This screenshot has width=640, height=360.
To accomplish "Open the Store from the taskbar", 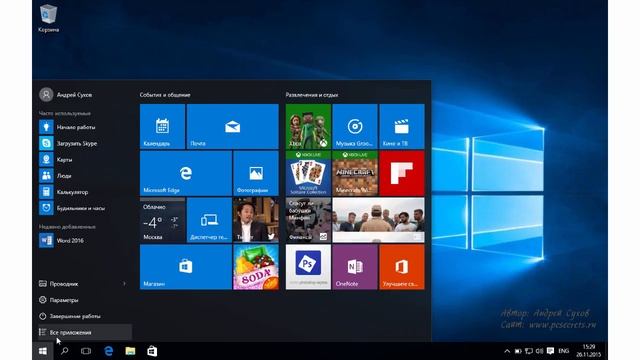I will coord(152,351).
